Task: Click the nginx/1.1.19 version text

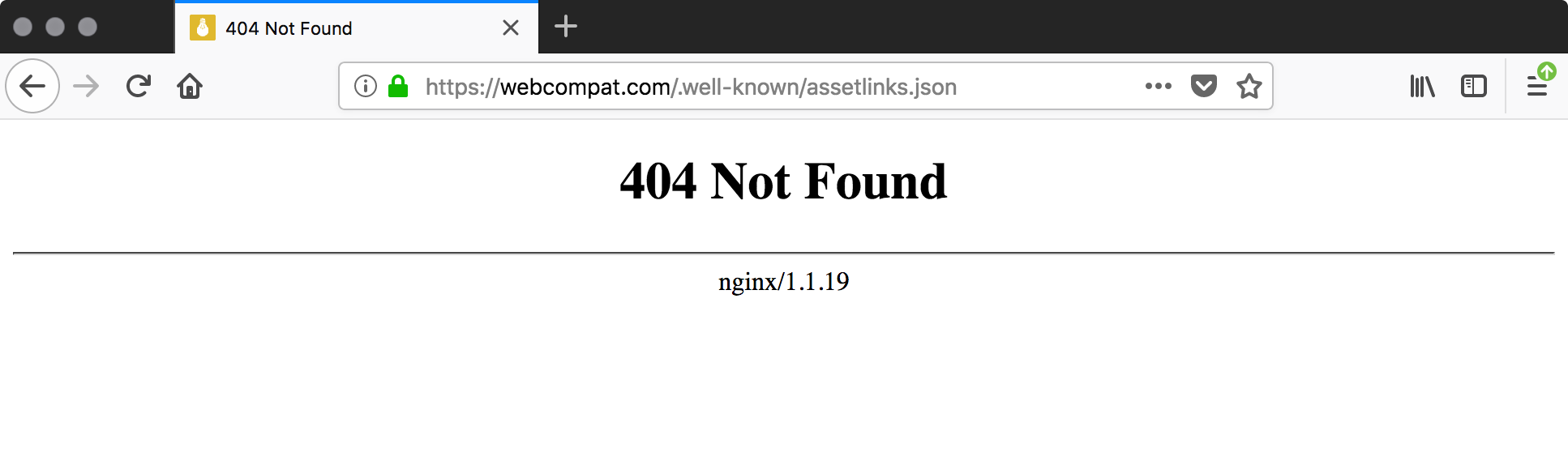Action: point(783,281)
